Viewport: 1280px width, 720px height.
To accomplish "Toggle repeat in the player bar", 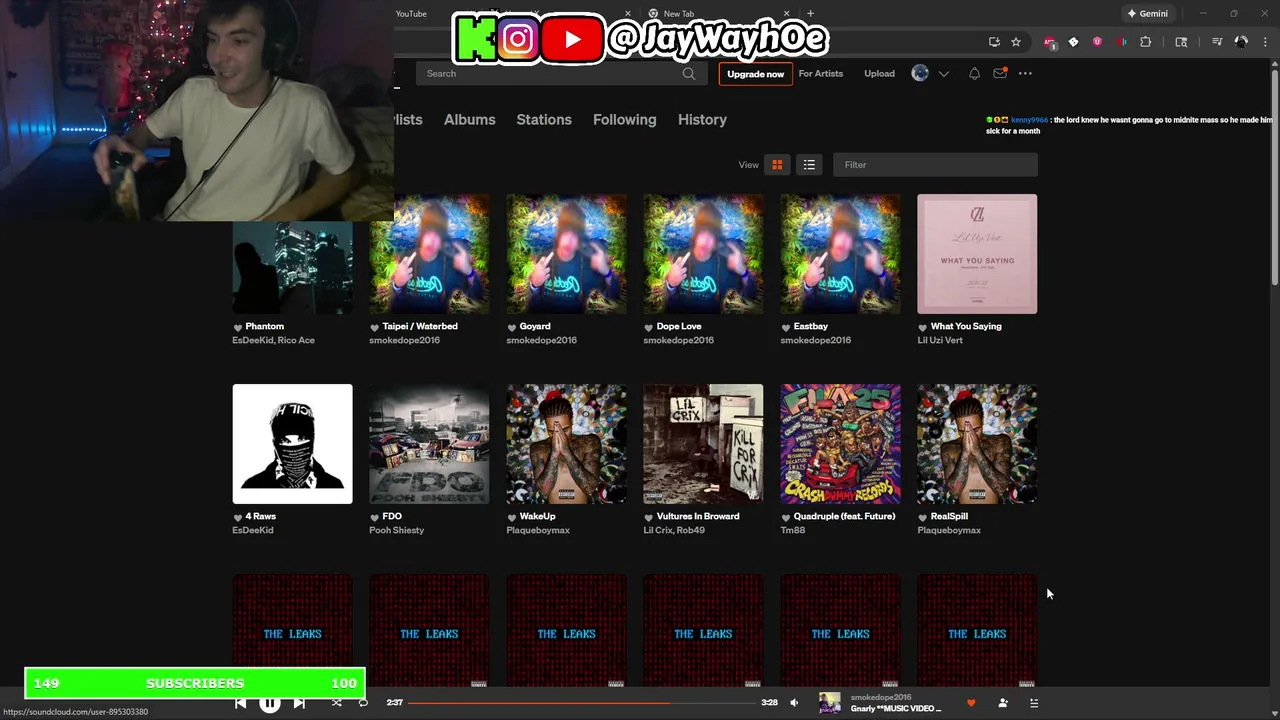I will pyautogui.click(x=363, y=703).
